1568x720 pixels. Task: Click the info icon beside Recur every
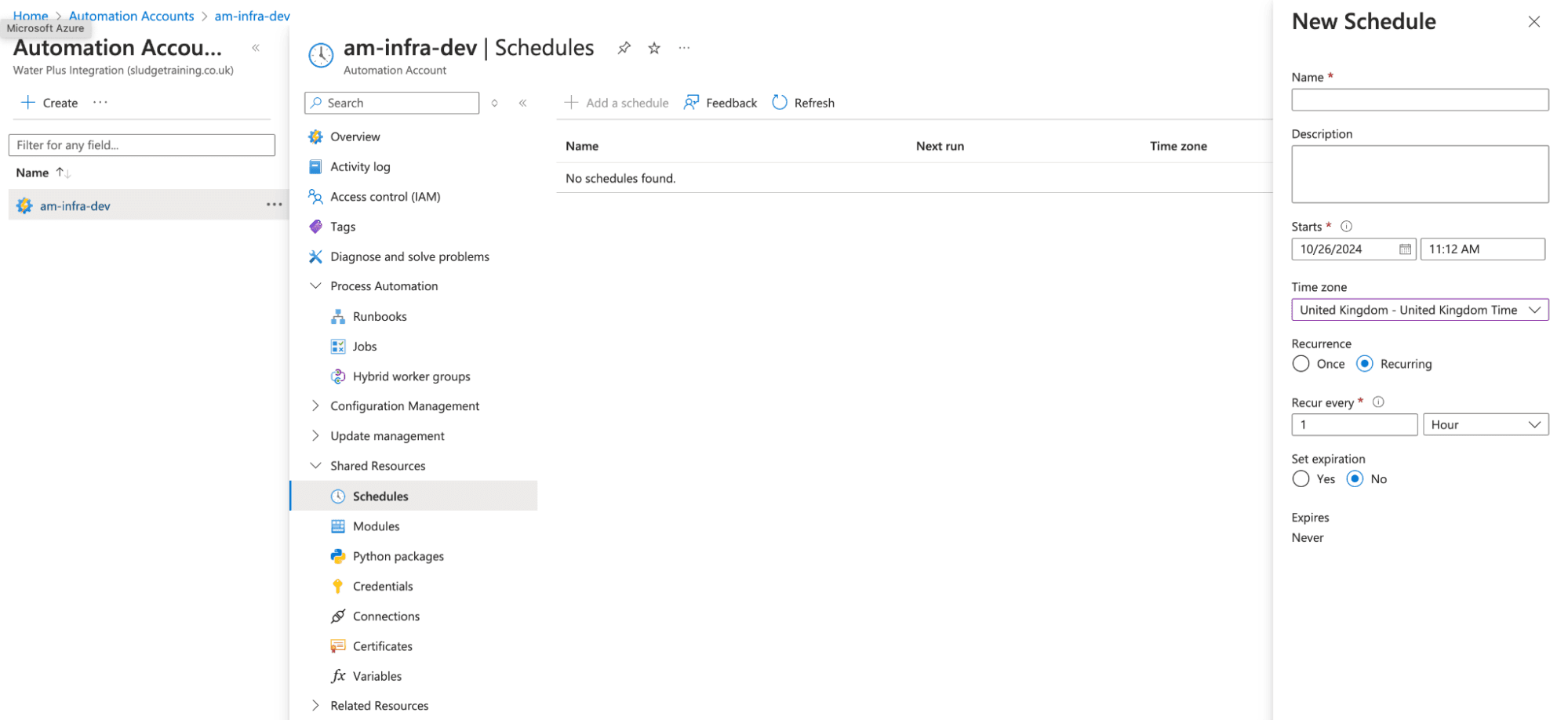(1378, 402)
